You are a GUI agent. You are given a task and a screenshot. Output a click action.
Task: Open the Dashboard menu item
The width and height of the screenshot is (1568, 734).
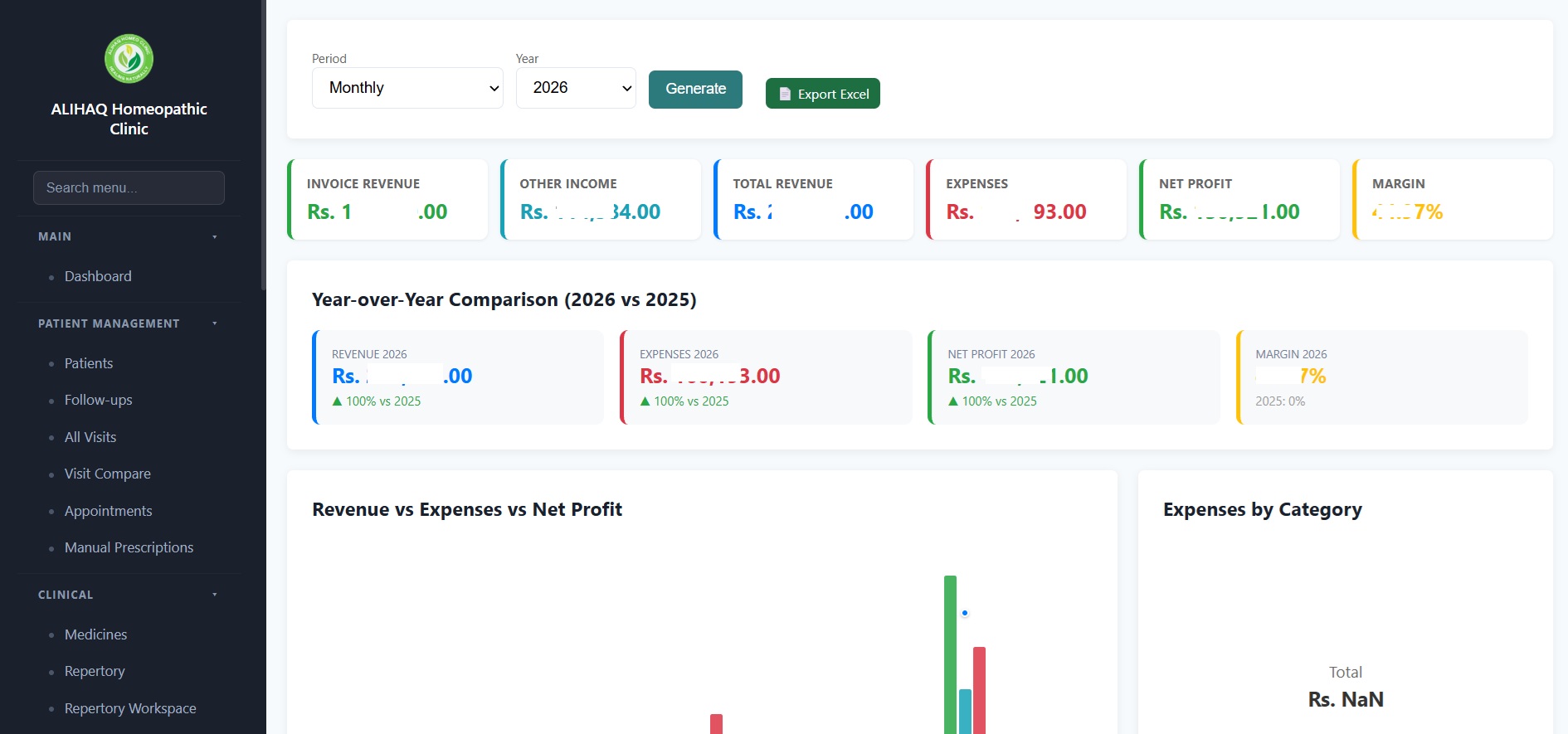(x=98, y=276)
